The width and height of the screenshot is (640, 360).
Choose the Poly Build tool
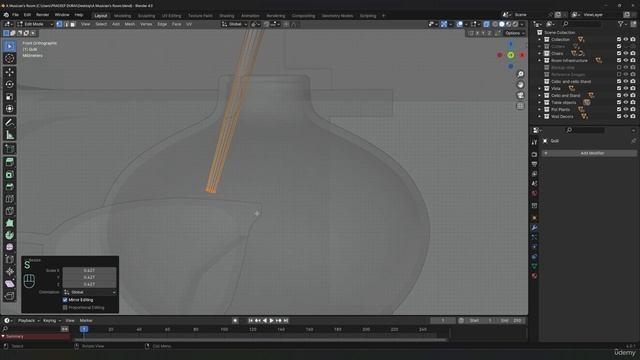[x=9, y=223]
